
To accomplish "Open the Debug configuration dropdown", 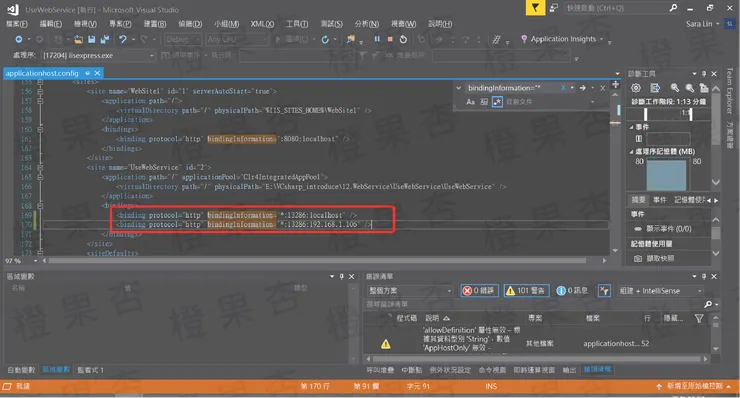I will coord(183,39).
